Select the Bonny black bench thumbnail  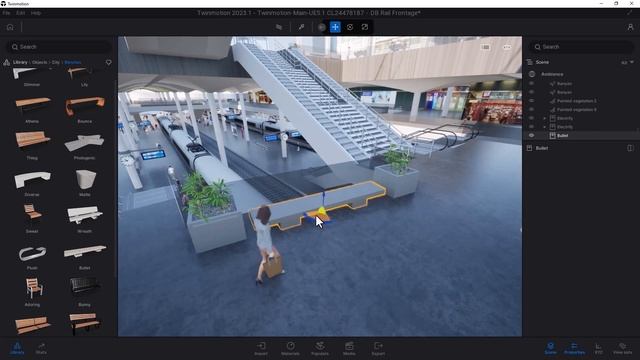pyautogui.click(x=84, y=286)
